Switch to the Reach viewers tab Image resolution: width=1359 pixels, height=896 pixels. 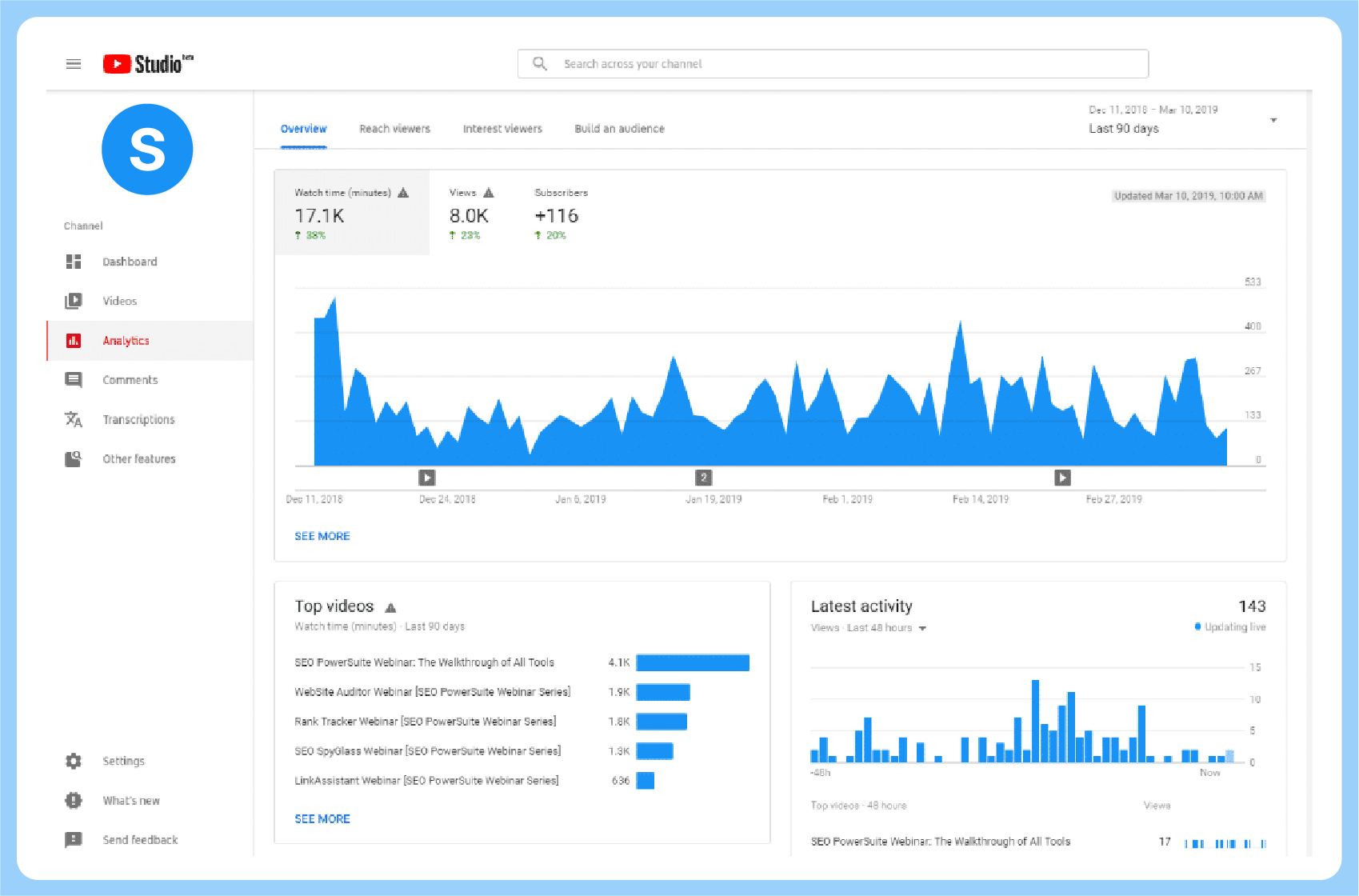395,129
